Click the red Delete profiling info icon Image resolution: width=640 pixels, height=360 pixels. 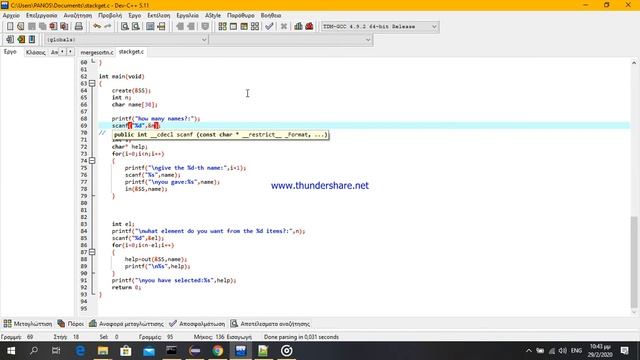[309, 27]
